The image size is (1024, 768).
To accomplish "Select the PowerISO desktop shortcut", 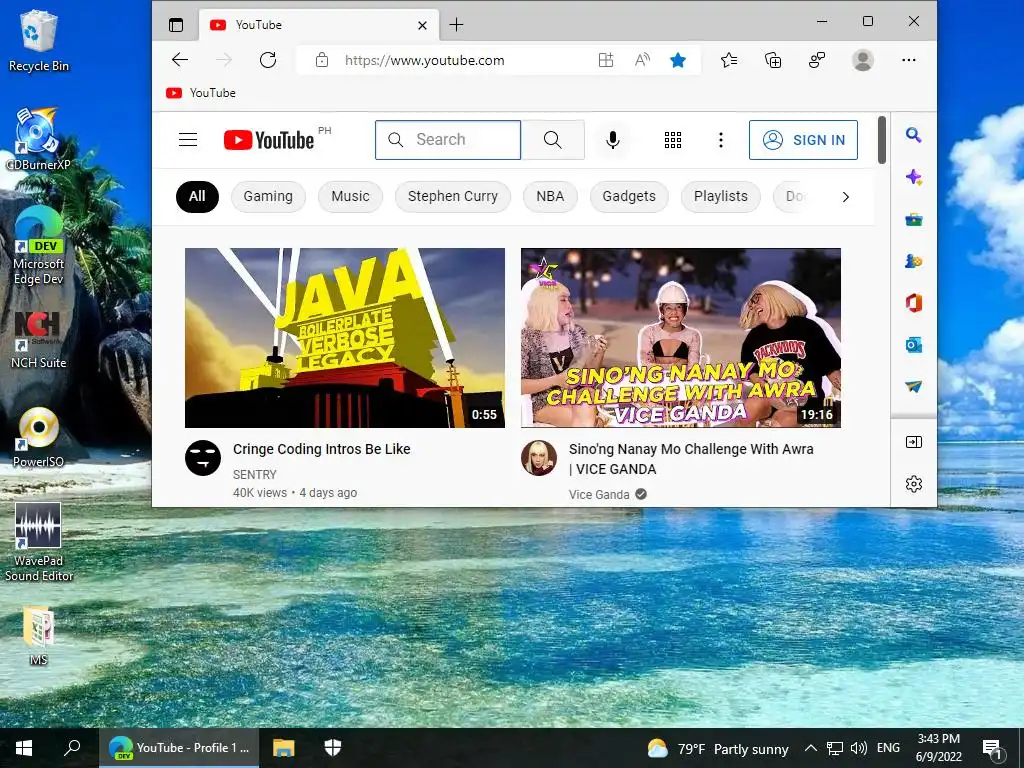I will (39, 438).
